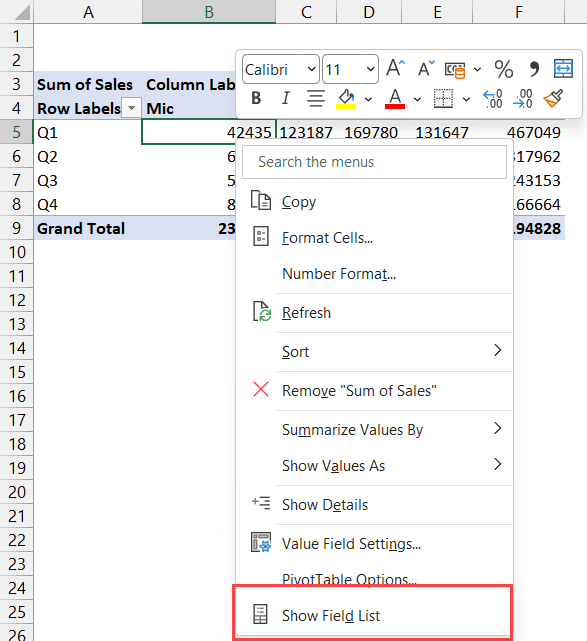Image resolution: width=587 pixels, height=641 pixels.
Task: Open the Row Labels filter dropdown
Action: click(x=132, y=108)
